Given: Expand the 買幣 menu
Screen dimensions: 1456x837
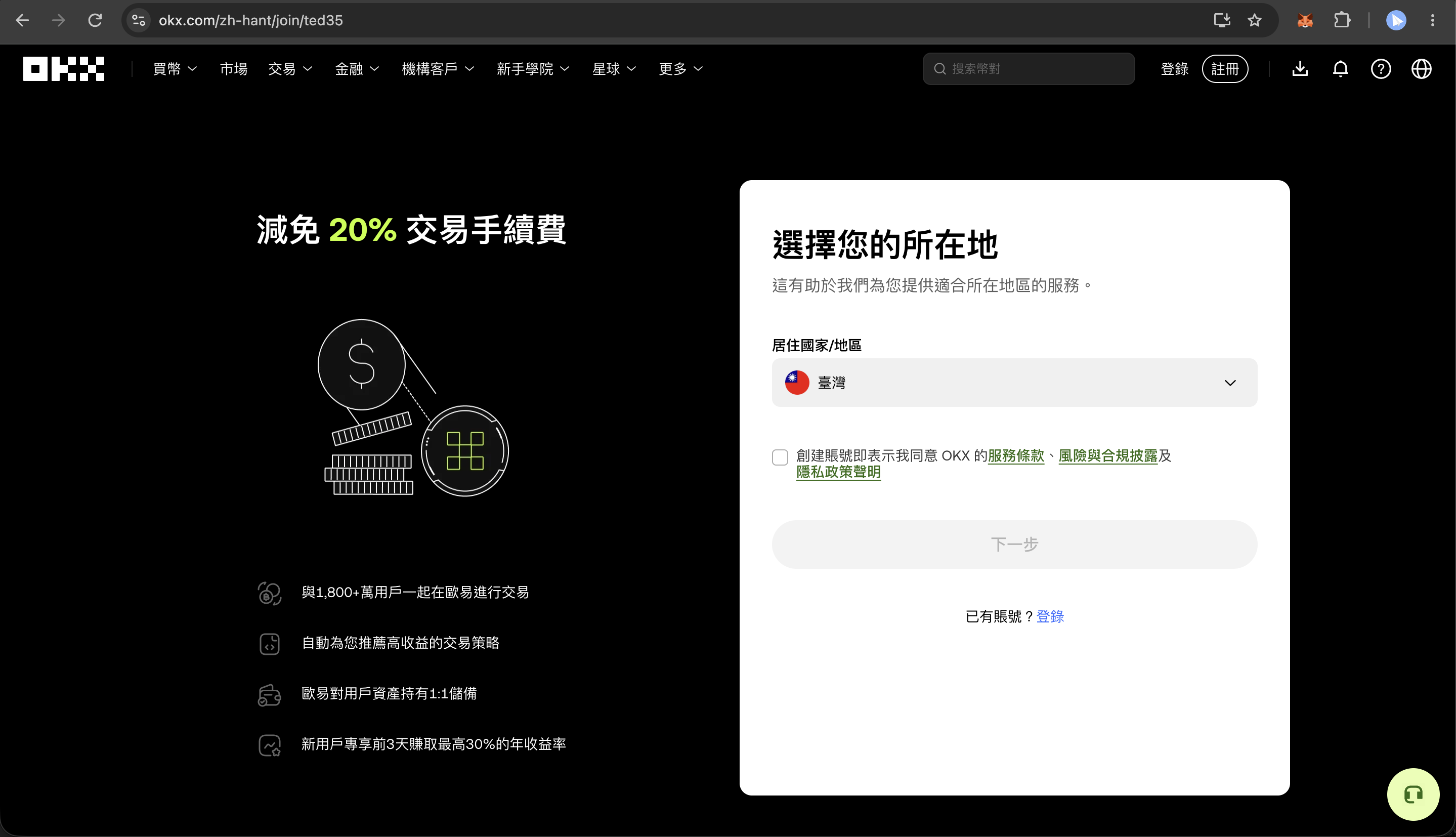Looking at the screenshot, I should pyautogui.click(x=175, y=69).
